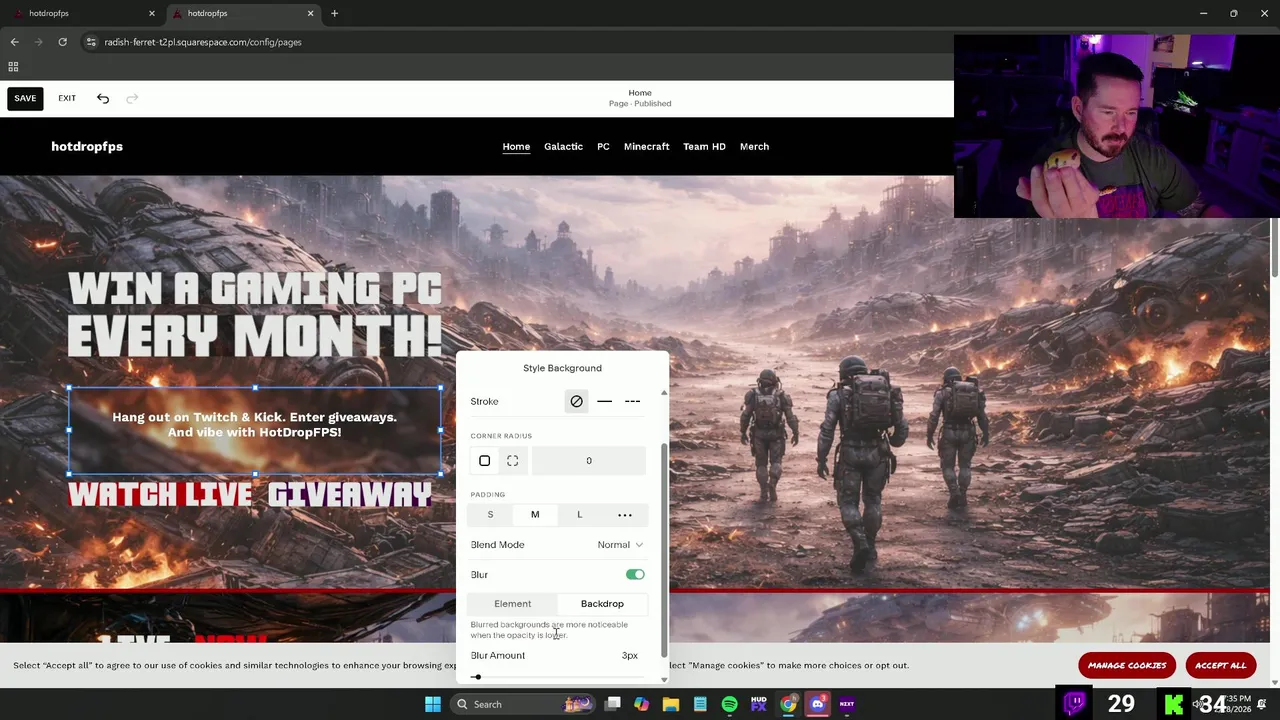The height and width of the screenshot is (720, 1280).
Task: Set padding to S
Action: 490,515
